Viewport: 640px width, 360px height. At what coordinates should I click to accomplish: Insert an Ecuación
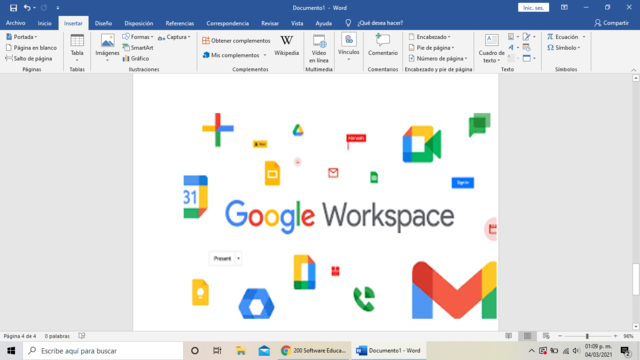(562, 37)
